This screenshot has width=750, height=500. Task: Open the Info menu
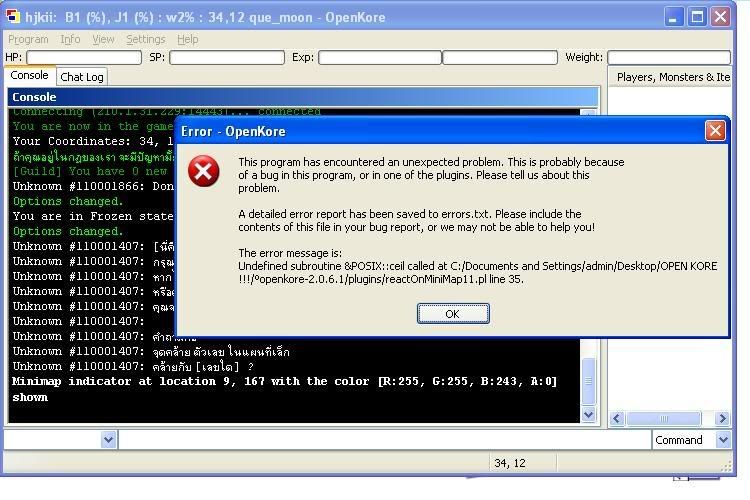click(70, 39)
